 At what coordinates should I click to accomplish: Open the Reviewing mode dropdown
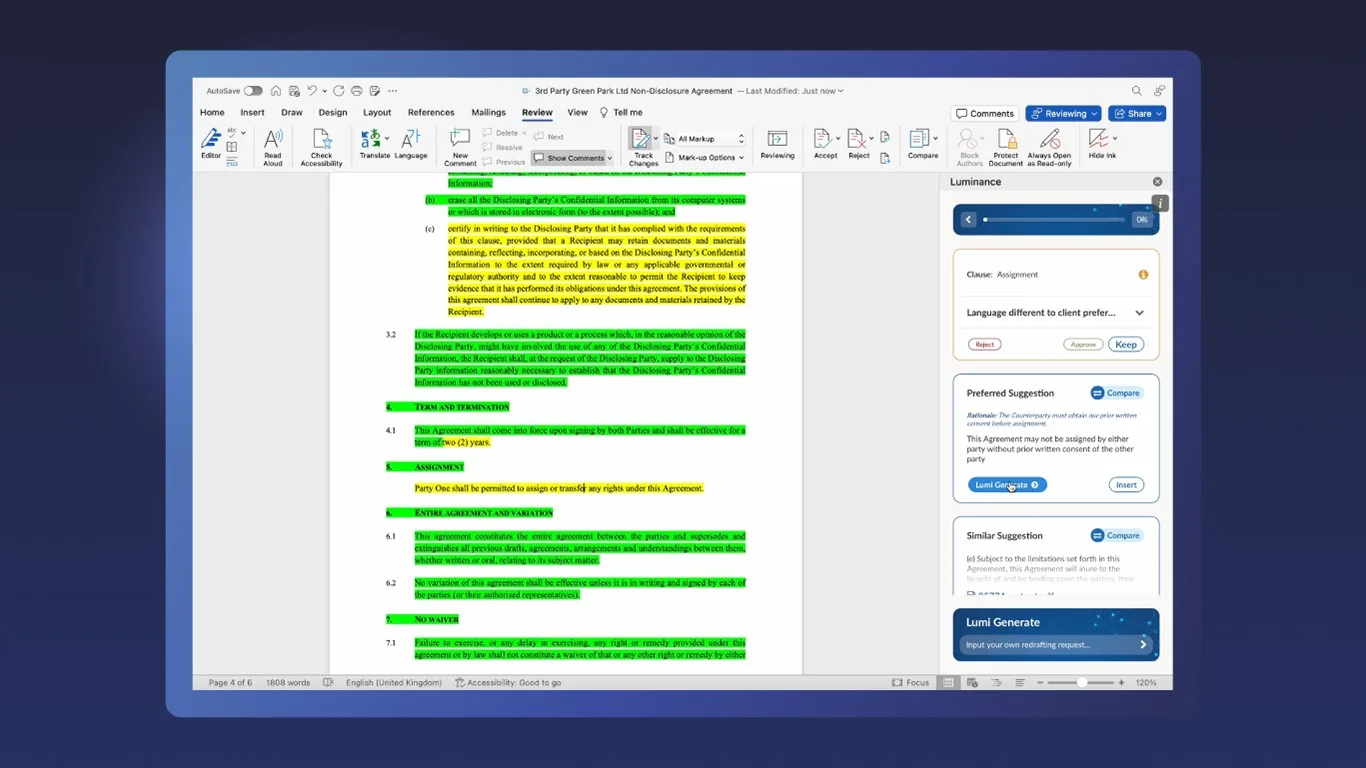(x=1063, y=114)
